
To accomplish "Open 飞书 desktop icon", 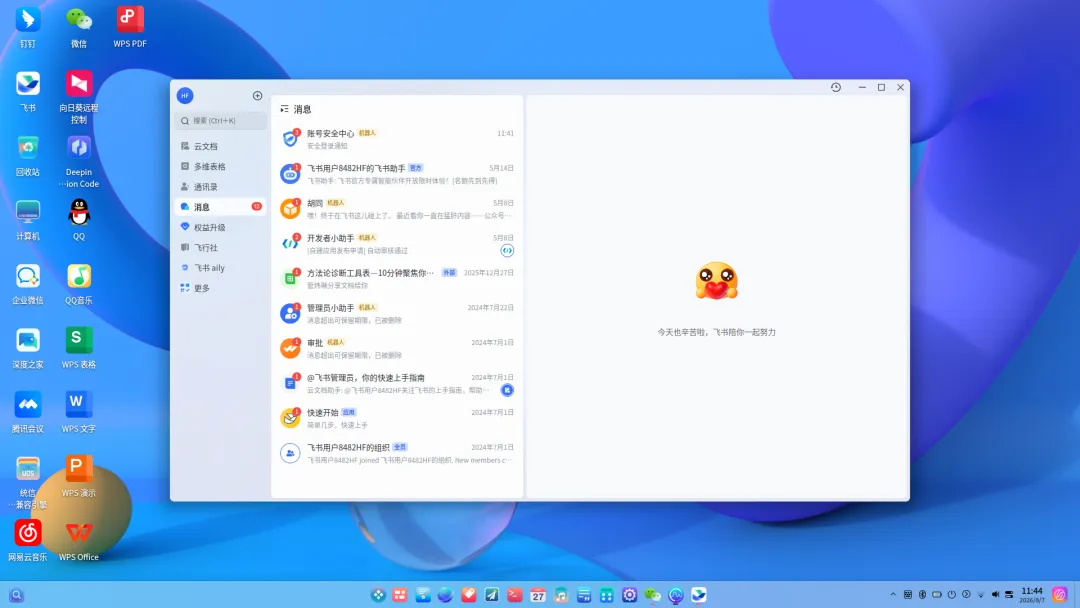I will 28,92.
